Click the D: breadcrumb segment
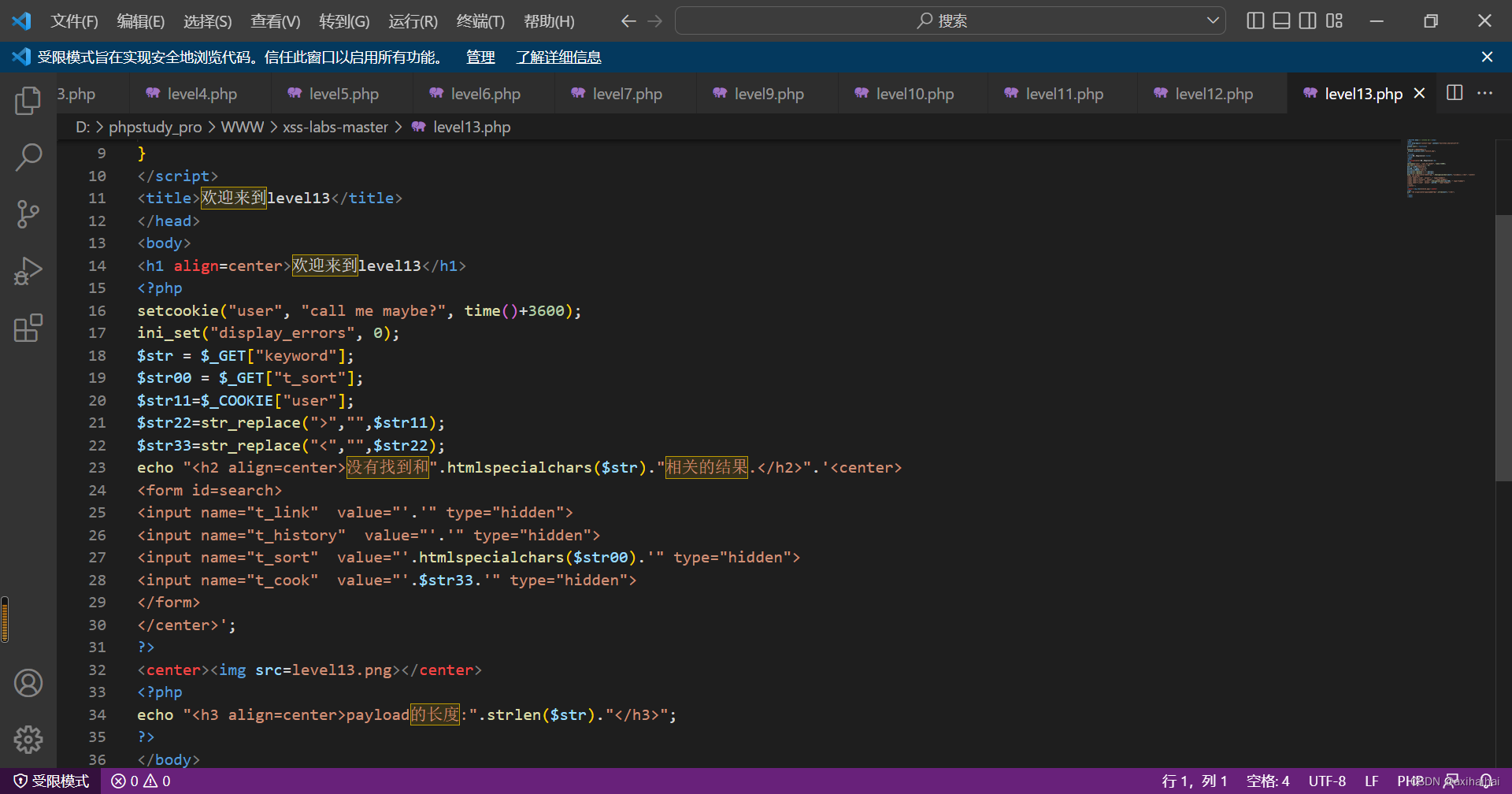The height and width of the screenshot is (794, 1512). point(83,127)
